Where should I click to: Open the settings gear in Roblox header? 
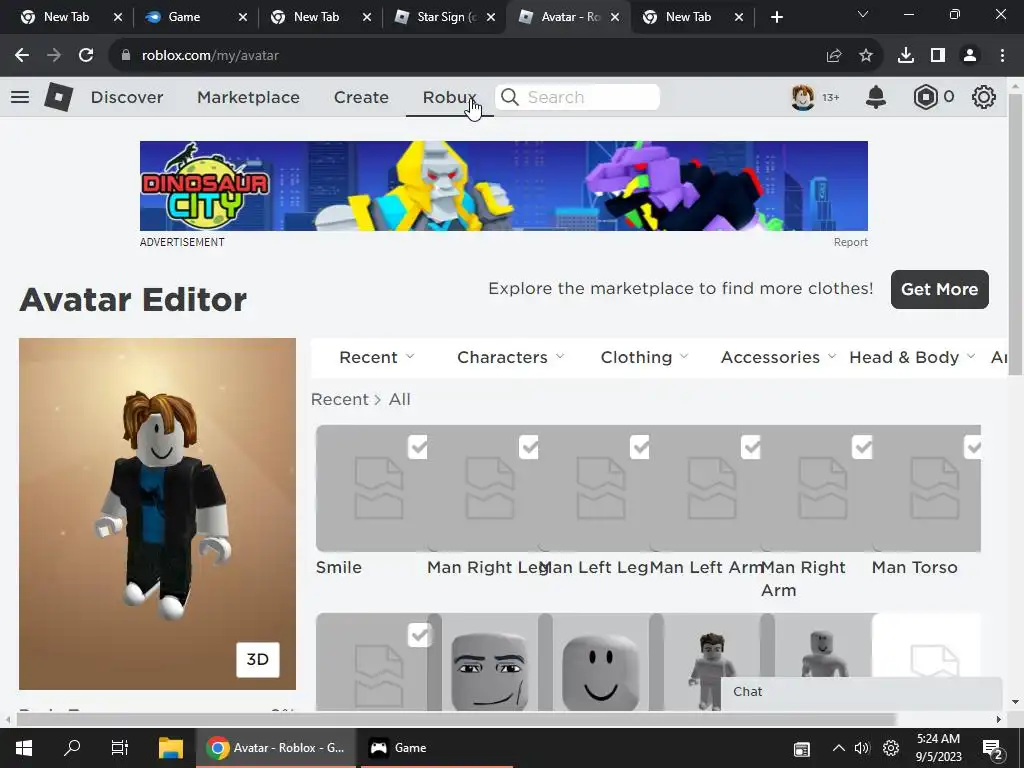[x=984, y=97]
